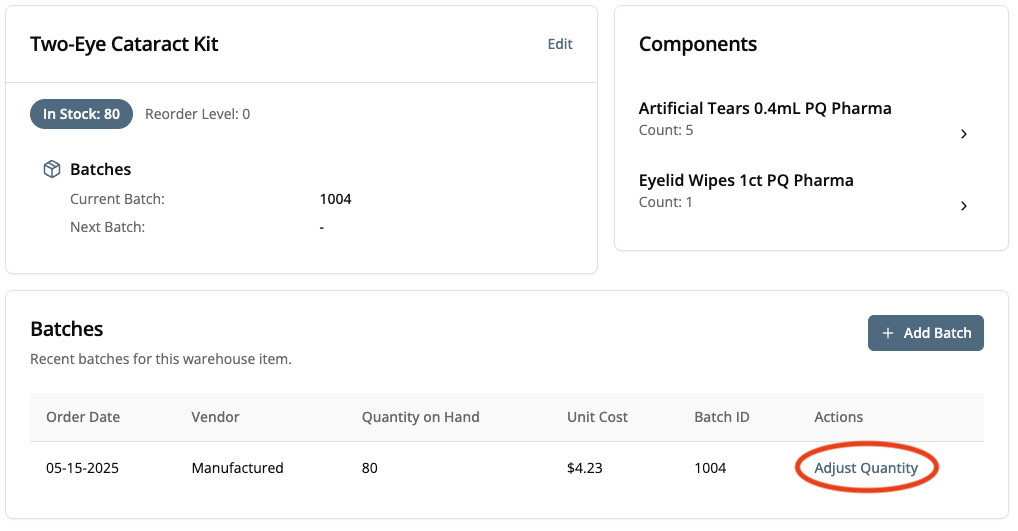1018x531 pixels.
Task: Click the Unit Cost column header
Action: click(597, 417)
